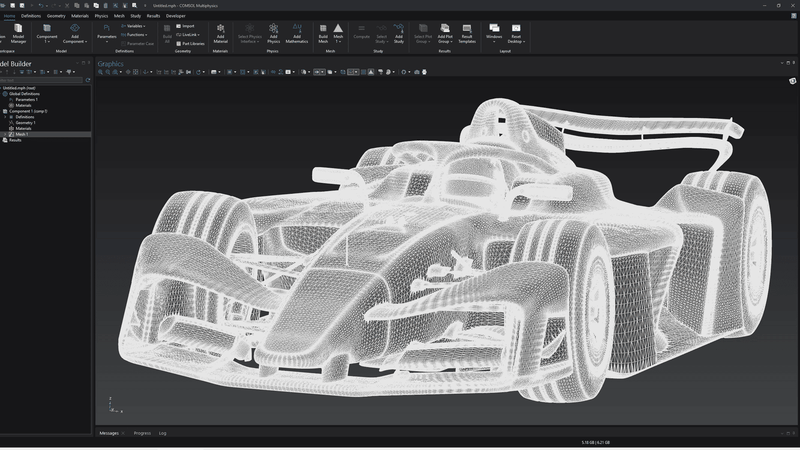
Task: Click Import in the Geometry group
Action: (x=185, y=26)
